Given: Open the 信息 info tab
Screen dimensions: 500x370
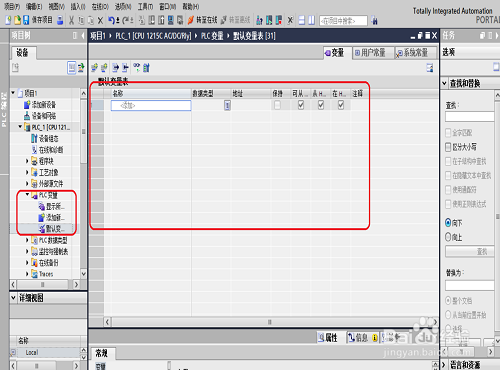Looking at the screenshot, I should (362, 338).
